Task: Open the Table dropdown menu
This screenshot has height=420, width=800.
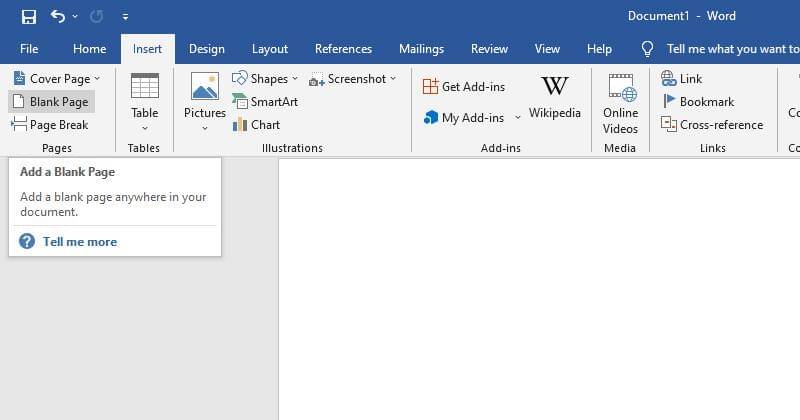Action: [145, 104]
